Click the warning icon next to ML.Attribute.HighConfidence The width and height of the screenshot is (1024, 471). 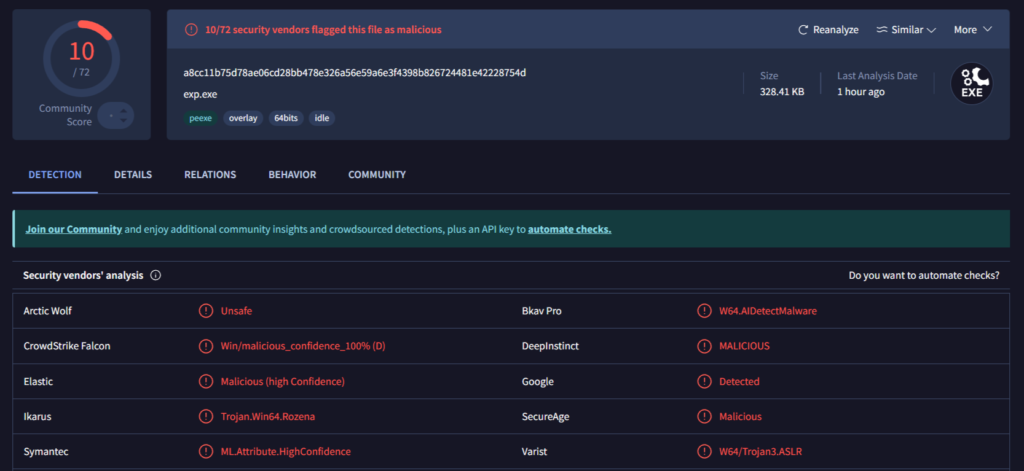tap(206, 451)
